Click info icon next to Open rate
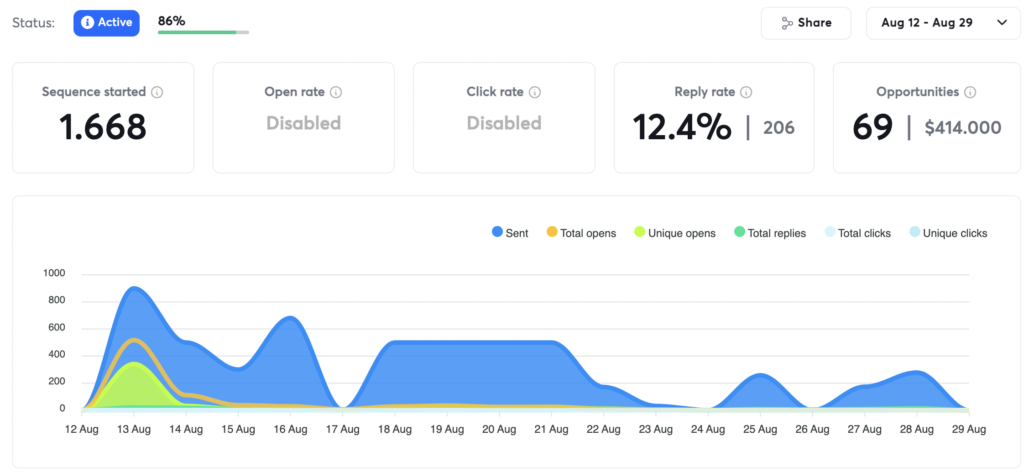1024x473 pixels. click(336, 92)
